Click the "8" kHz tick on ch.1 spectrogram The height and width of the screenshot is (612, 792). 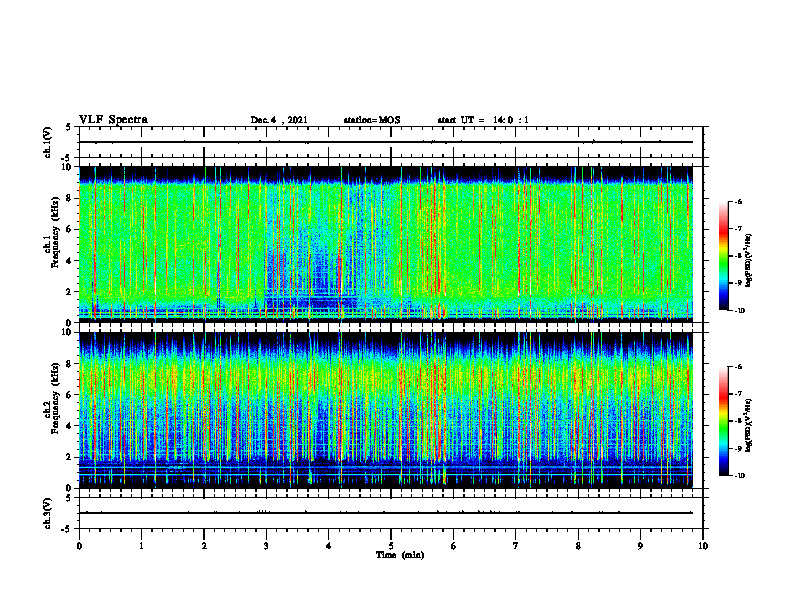(70, 198)
